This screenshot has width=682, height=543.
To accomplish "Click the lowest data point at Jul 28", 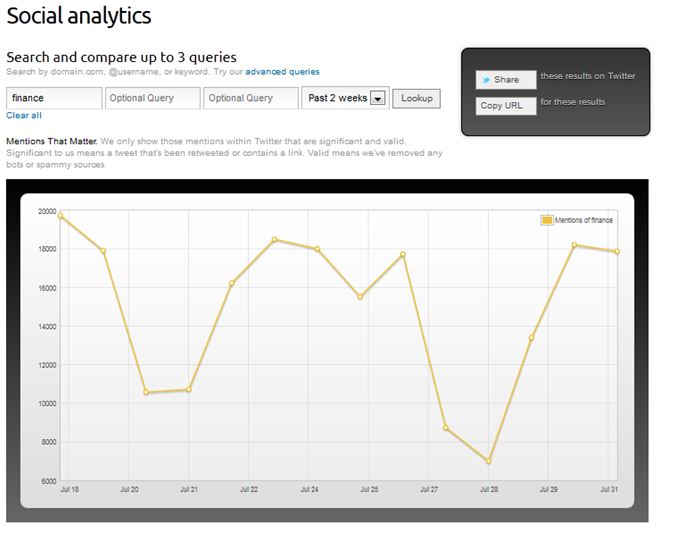I will click(489, 461).
